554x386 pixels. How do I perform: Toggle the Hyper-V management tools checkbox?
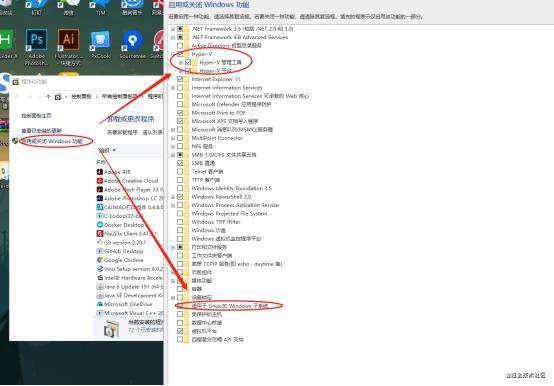click(x=188, y=62)
